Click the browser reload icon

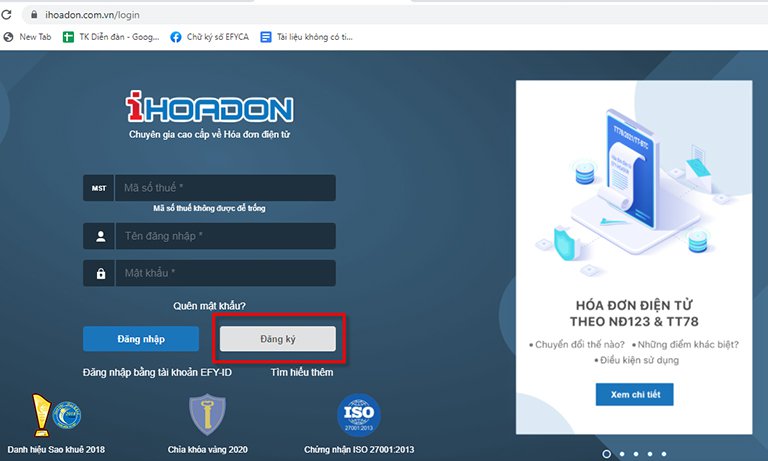9,15
